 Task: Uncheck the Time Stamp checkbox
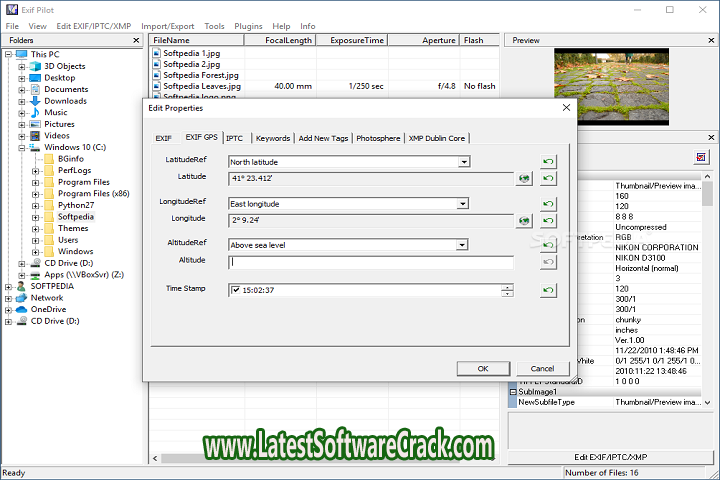(x=235, y=291)
